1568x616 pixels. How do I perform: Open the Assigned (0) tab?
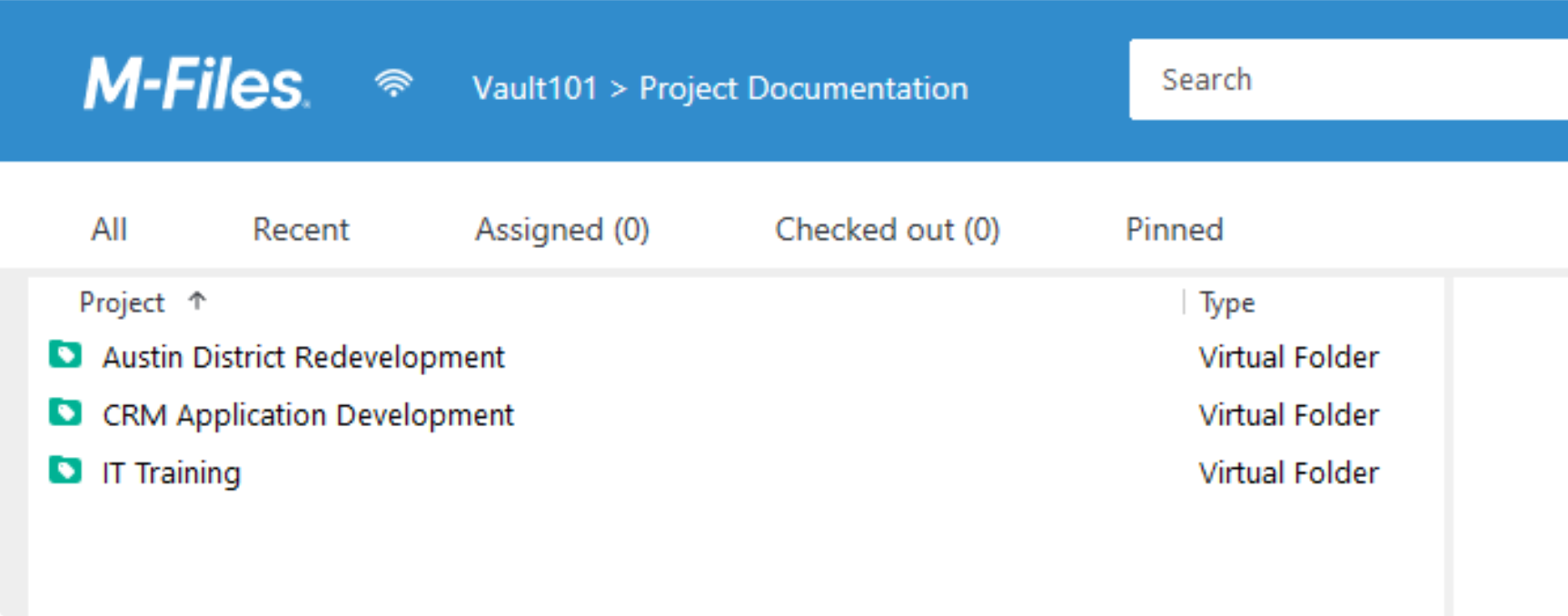click(x=561, y=230)
